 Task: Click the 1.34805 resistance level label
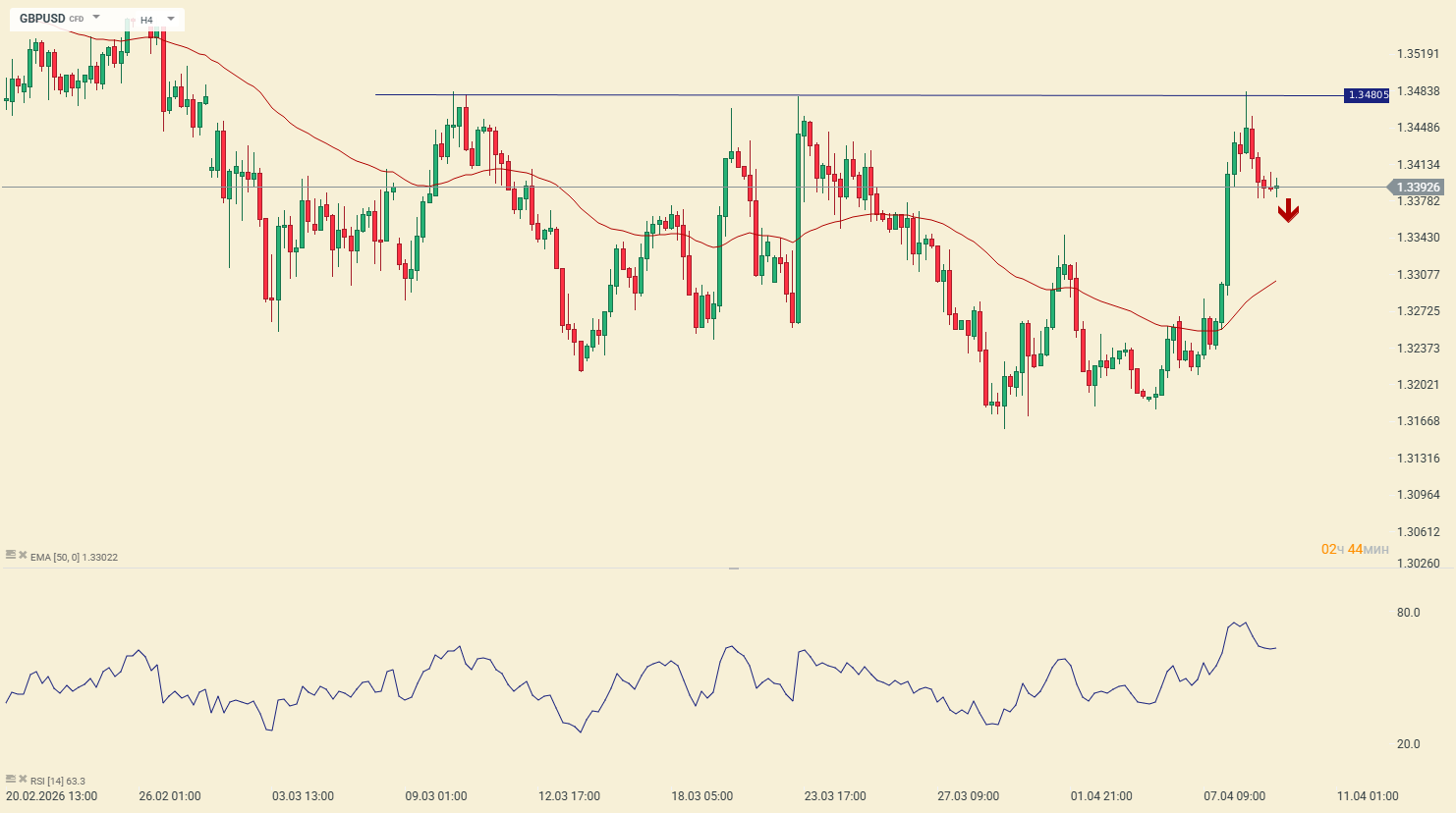1367,95
